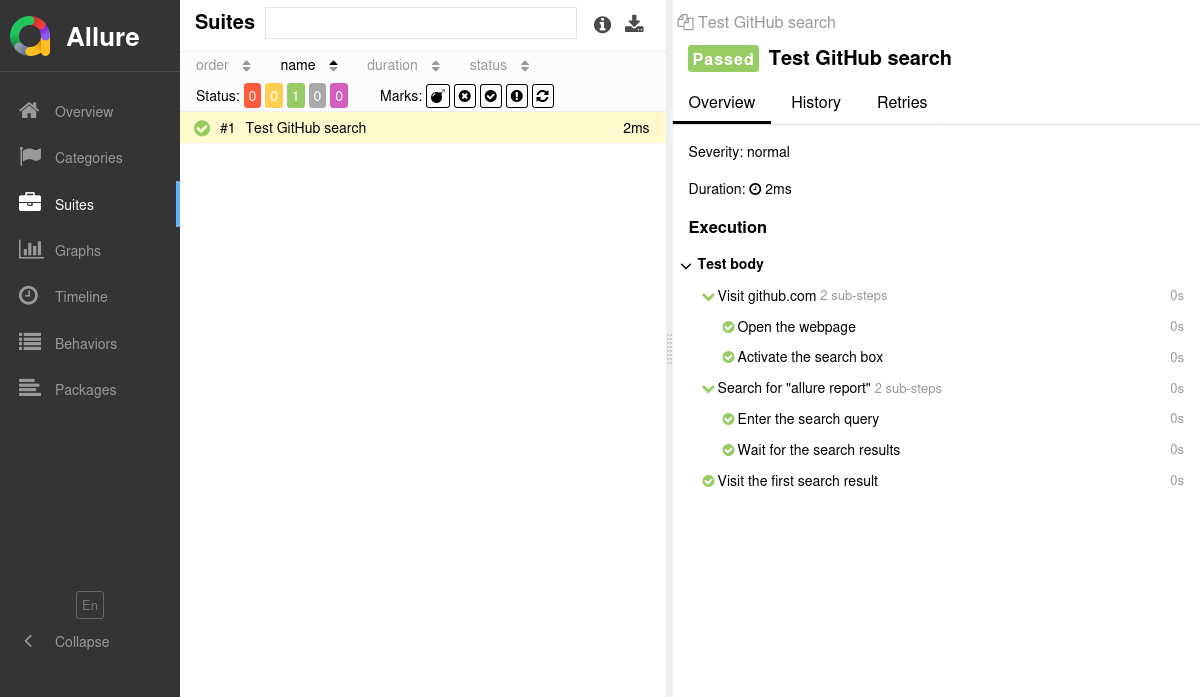Toggle the flaky bomb mark filter

point(438,96)
